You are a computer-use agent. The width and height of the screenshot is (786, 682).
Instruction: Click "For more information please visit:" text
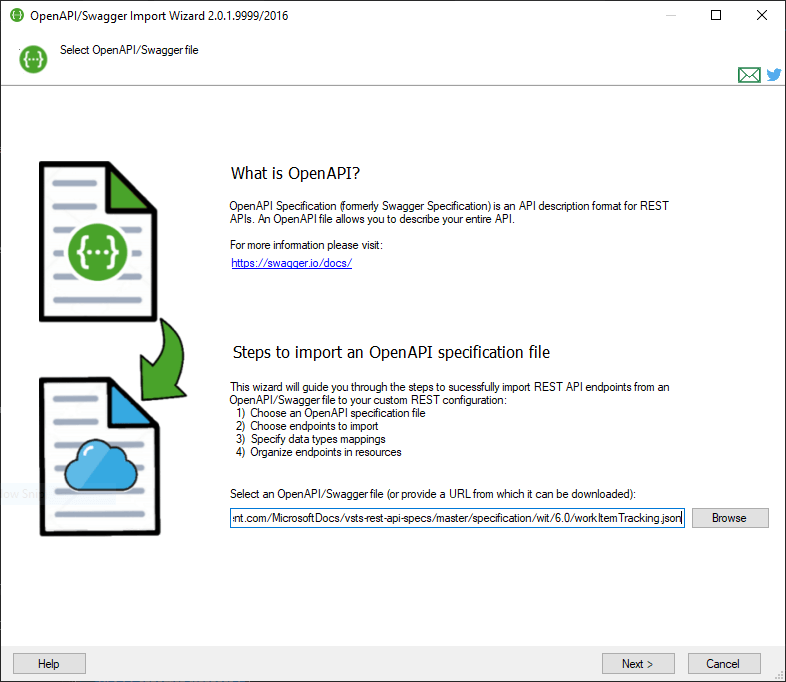click(306, 245)
